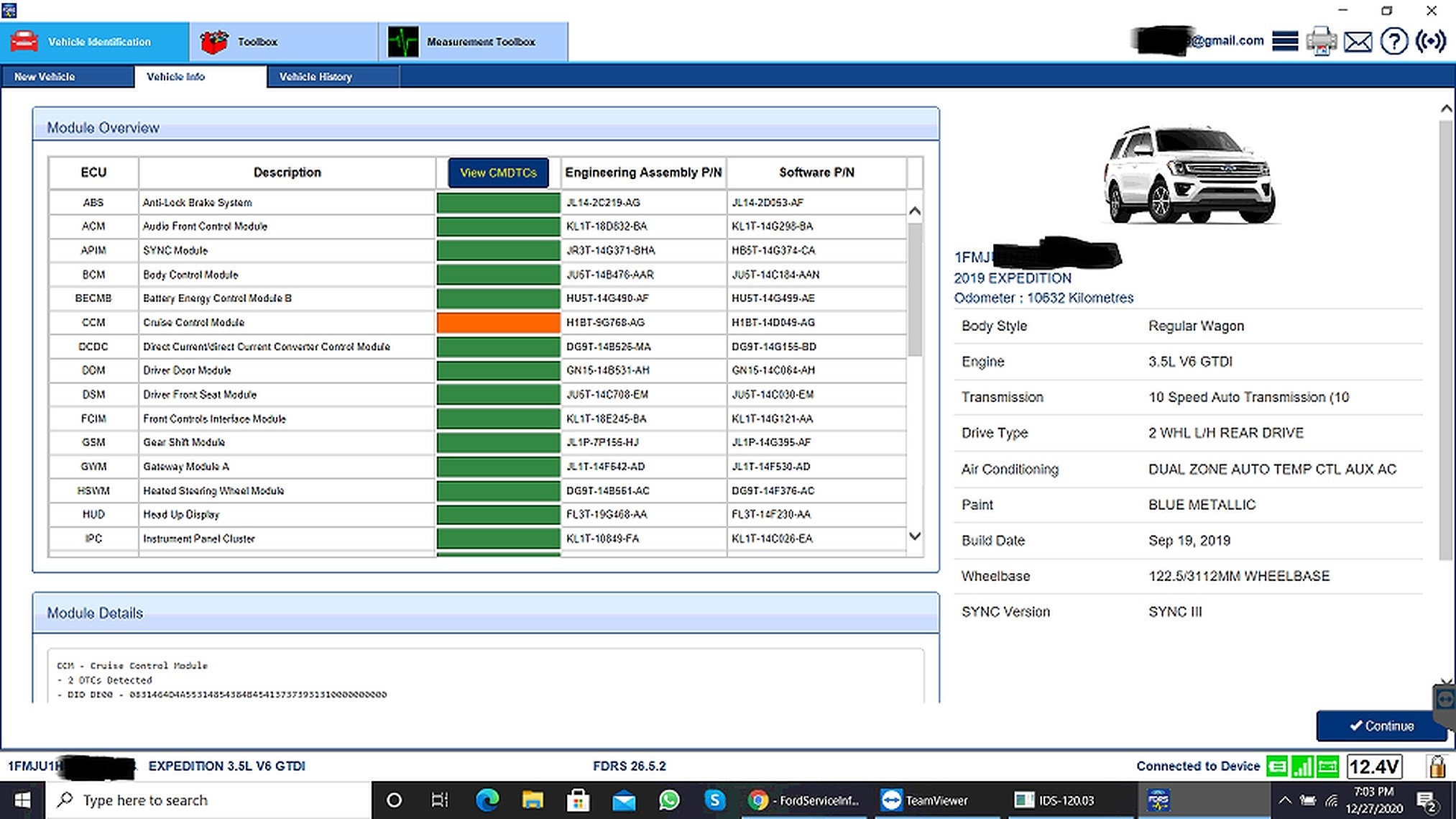Open the Measurement Toolbox tab
The width and height of the screenshot is (1456, 819).
473,42
